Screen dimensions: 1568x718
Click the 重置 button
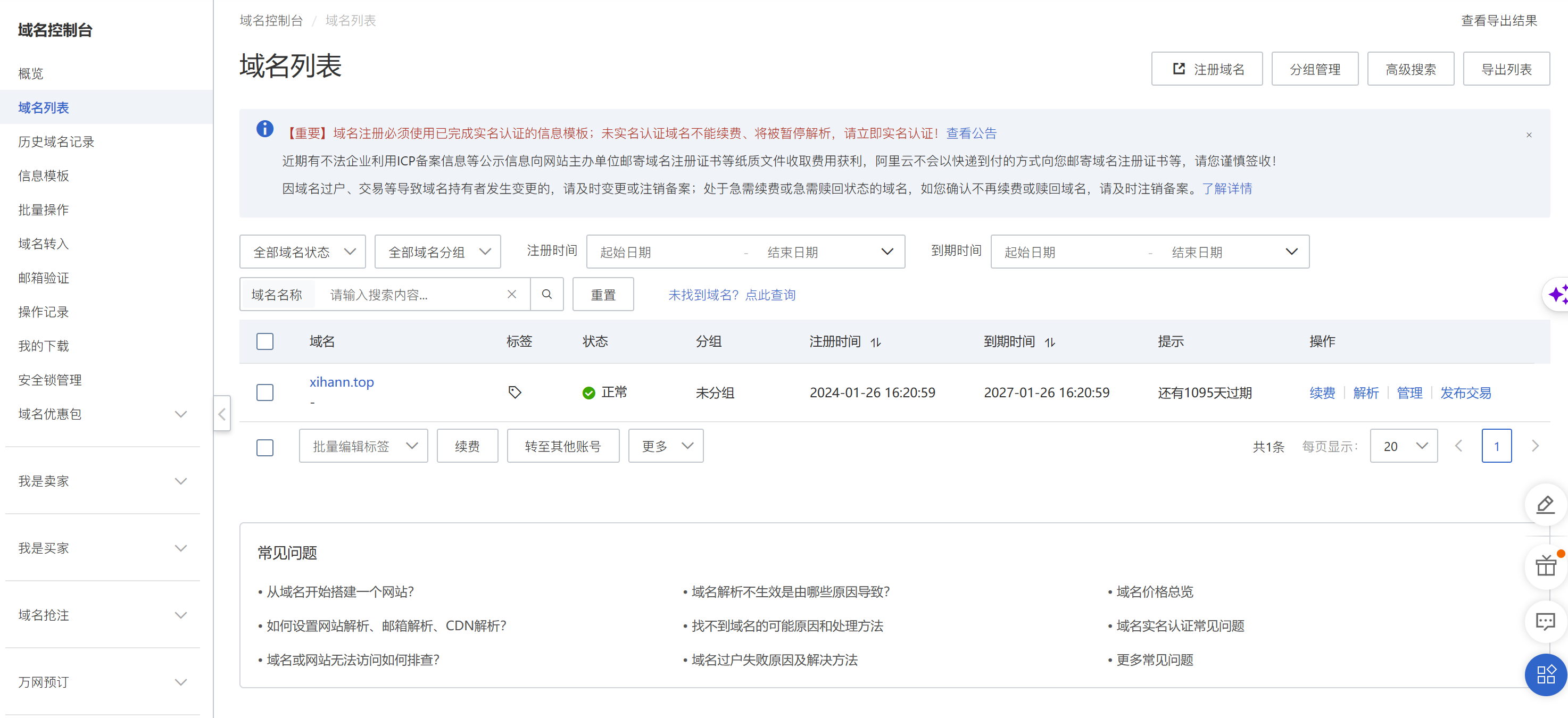pyautogui.click(x=603, y=295)
